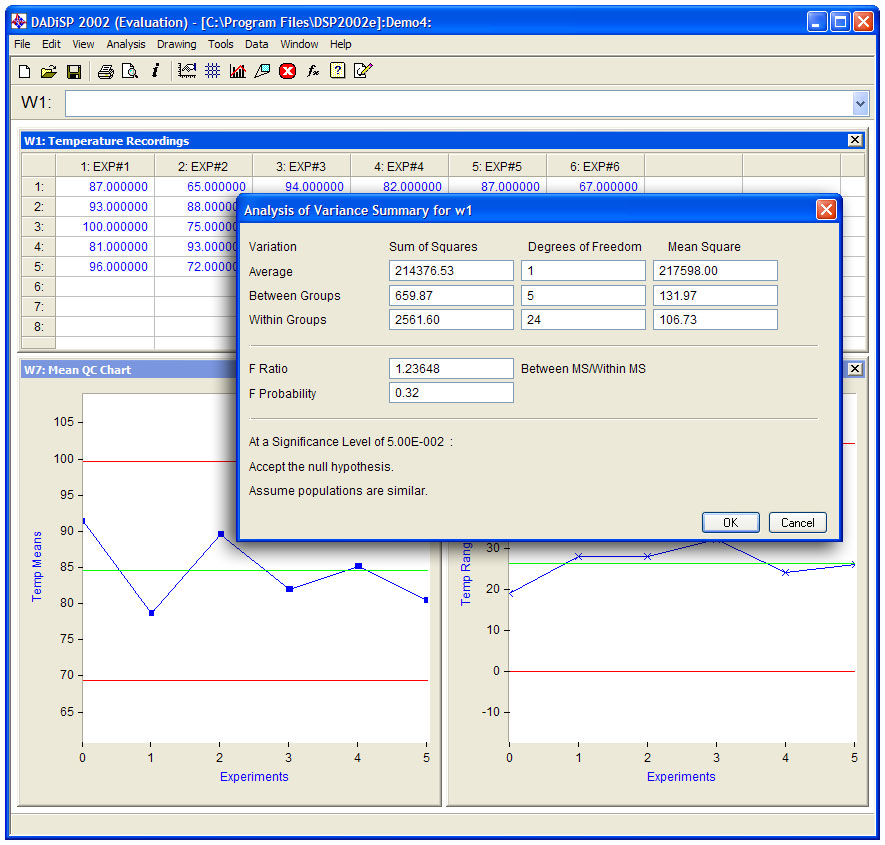Viewport: 885px width, 845px height.
Task: Open the Analysis menu
Action: click(x=126, y=44)
